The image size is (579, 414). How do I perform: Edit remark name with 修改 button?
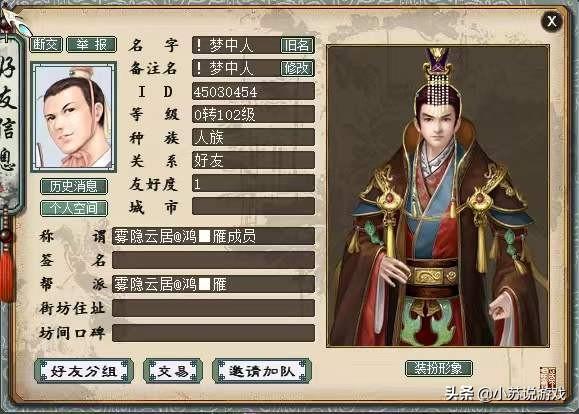[297, 68]
